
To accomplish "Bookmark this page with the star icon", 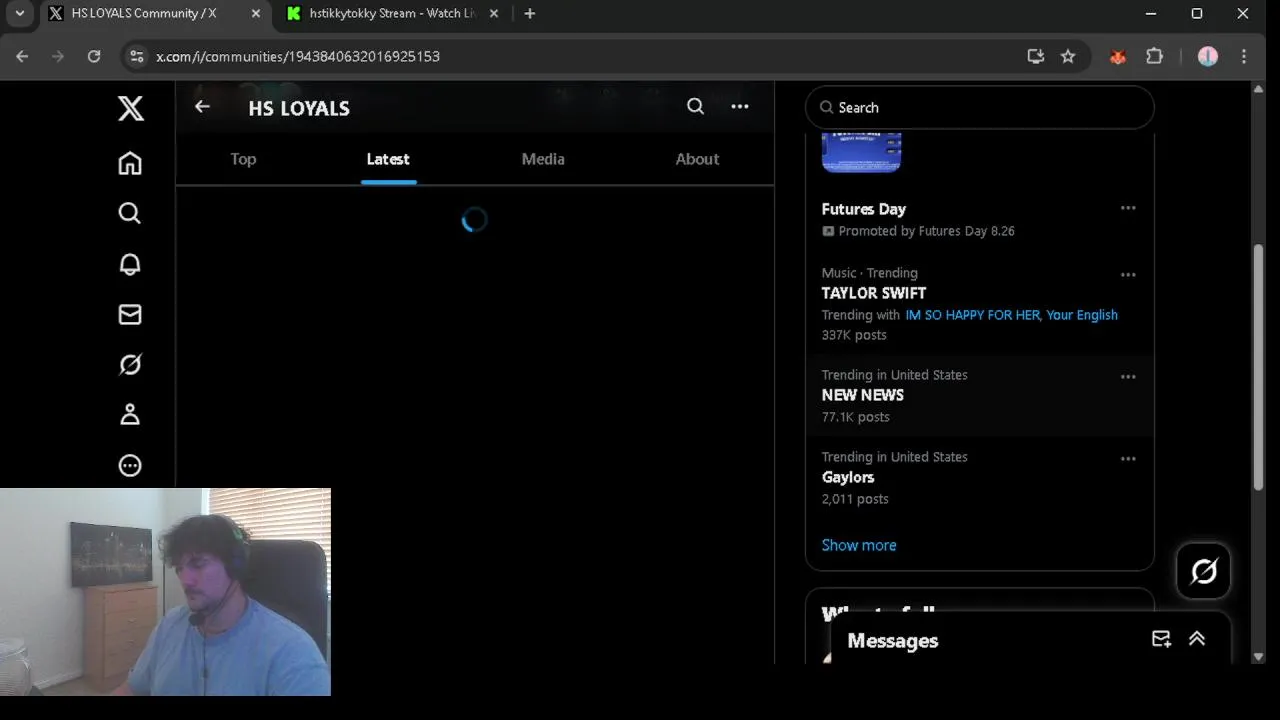I will 1068,56.
